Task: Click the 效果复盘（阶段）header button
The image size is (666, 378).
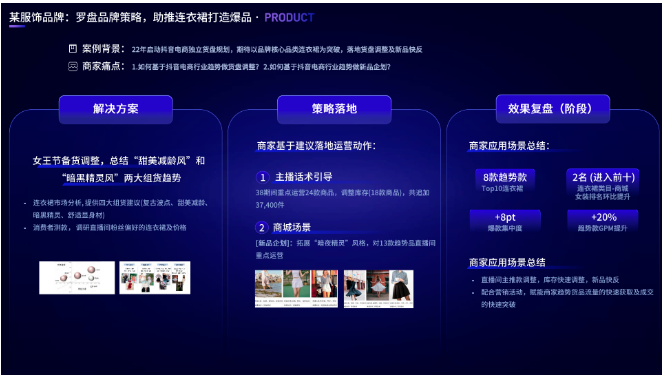Action: tap(553, 109)
